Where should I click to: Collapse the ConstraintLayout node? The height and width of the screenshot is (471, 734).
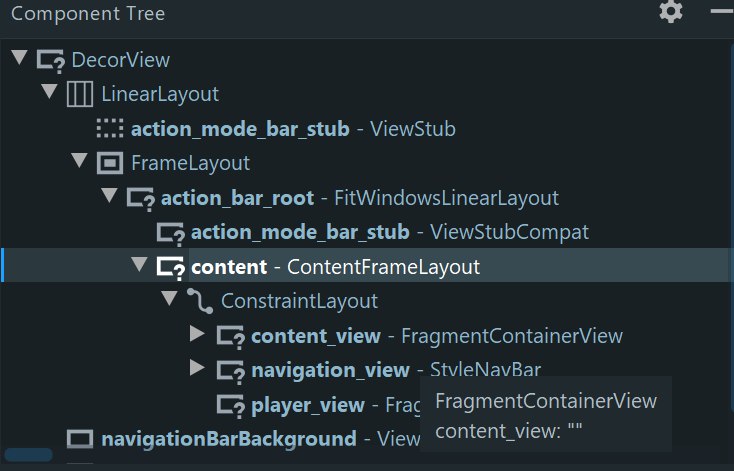(x=168, y=299)
